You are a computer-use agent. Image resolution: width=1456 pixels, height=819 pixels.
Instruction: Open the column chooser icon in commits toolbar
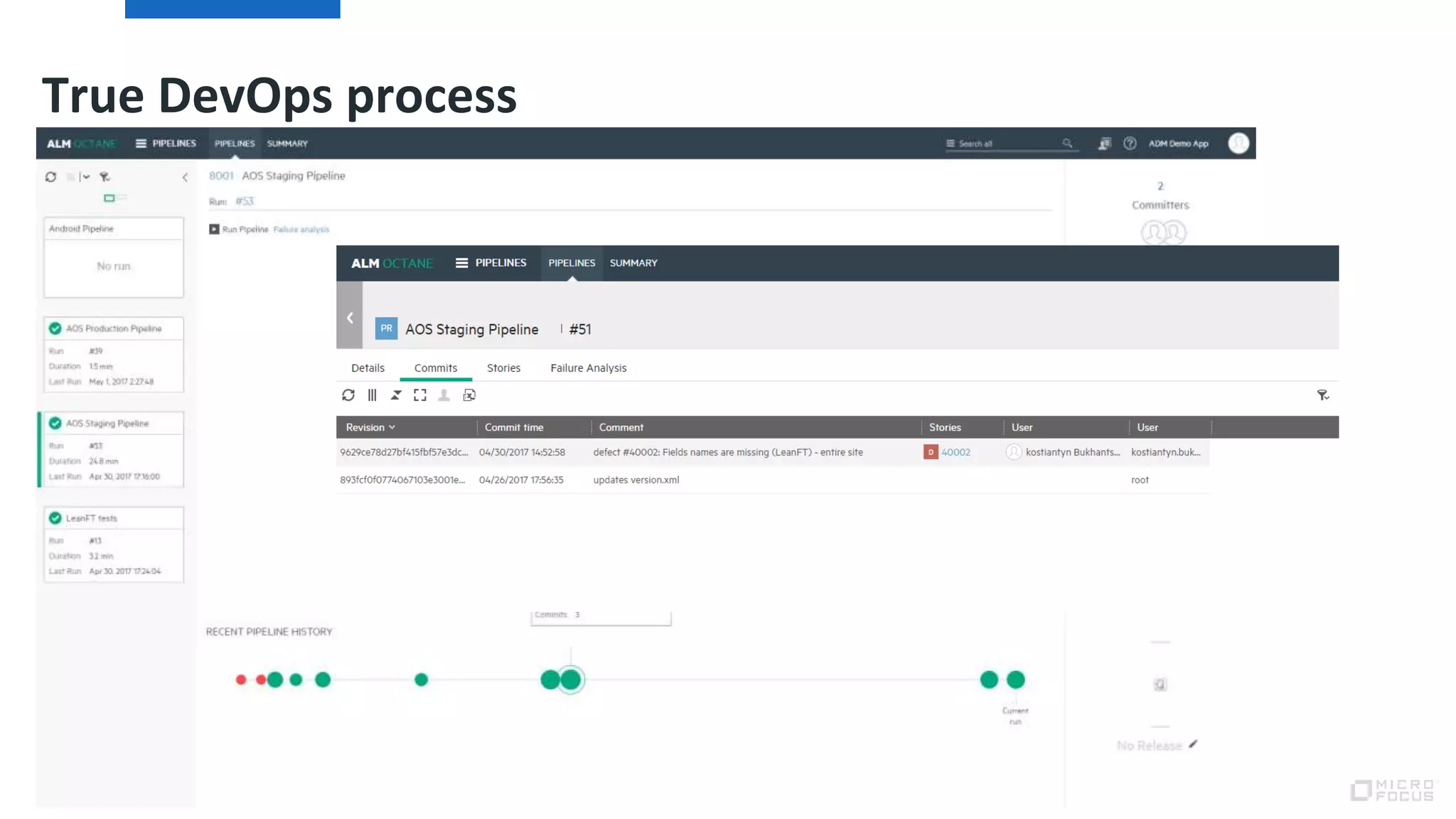tap(372, 395)
